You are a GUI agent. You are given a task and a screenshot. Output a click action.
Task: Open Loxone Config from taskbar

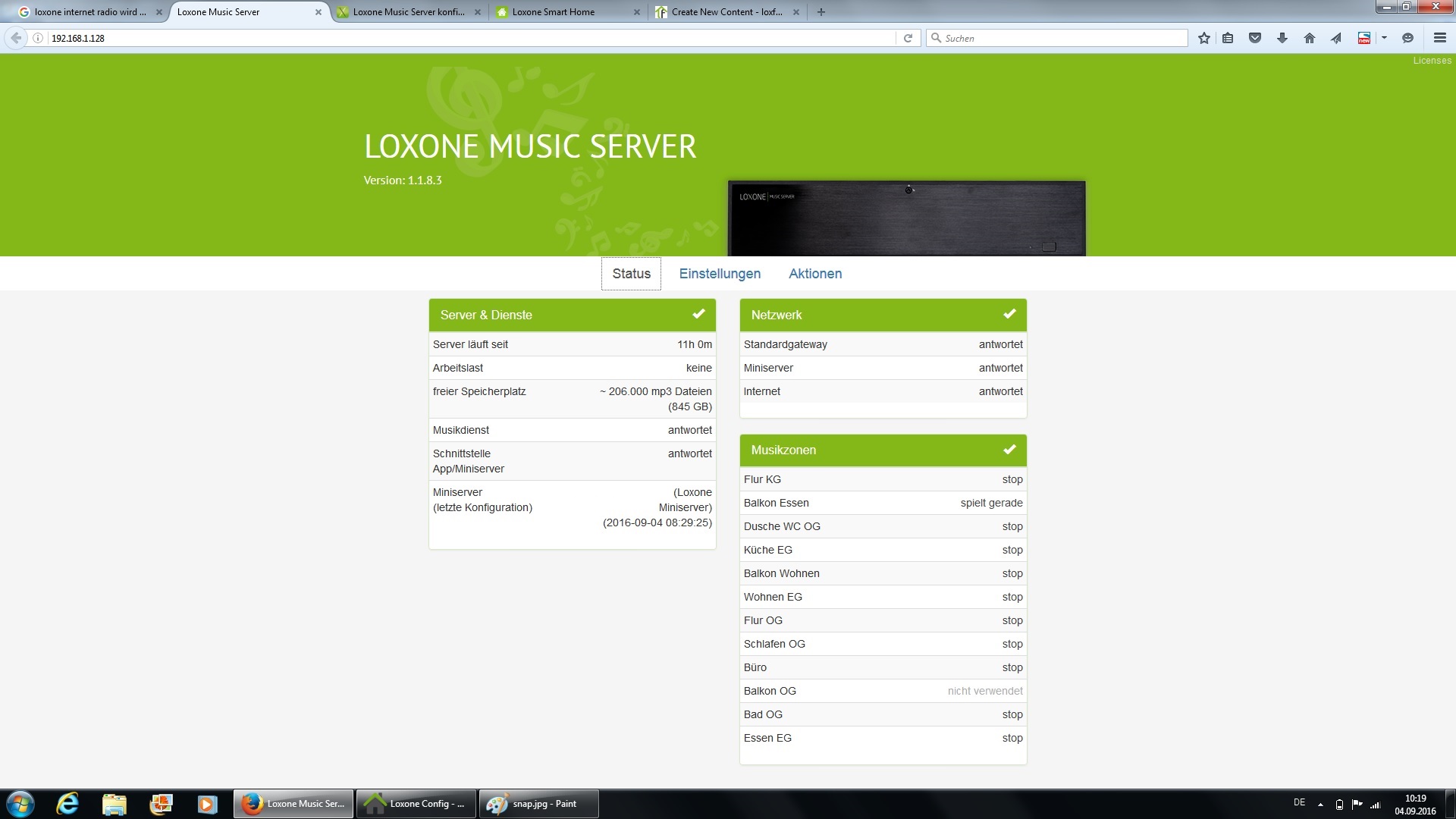(x=416, y=804)
